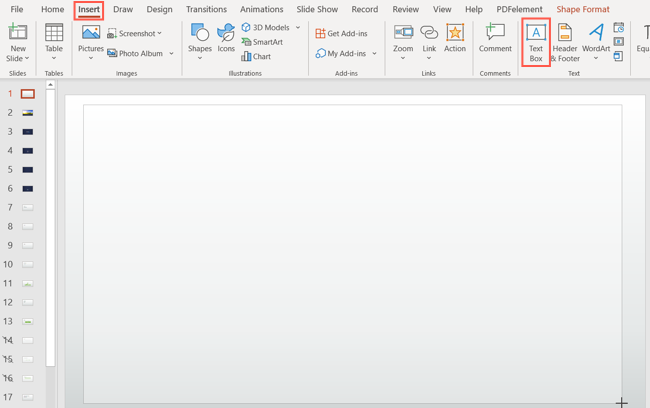This screenshot has width=650, height=408.
Task: Expand the Table dropdown arrow
Action: [x=54, y=58]
